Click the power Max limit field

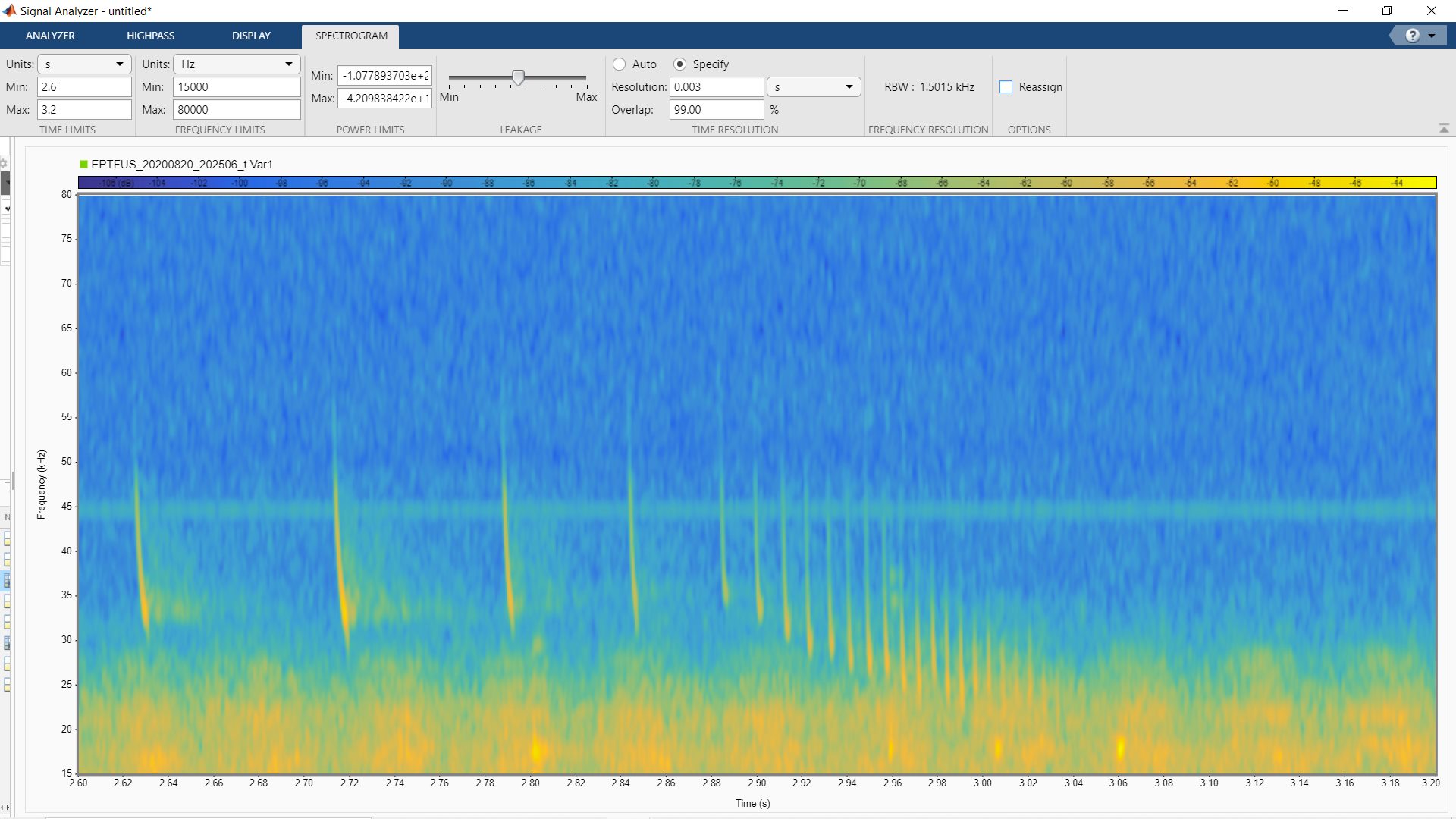pyautogui.click(x=384, y=99)
